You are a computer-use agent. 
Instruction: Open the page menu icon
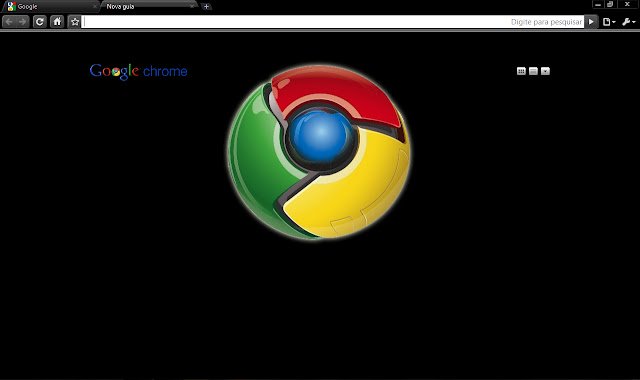pos(609,22)
